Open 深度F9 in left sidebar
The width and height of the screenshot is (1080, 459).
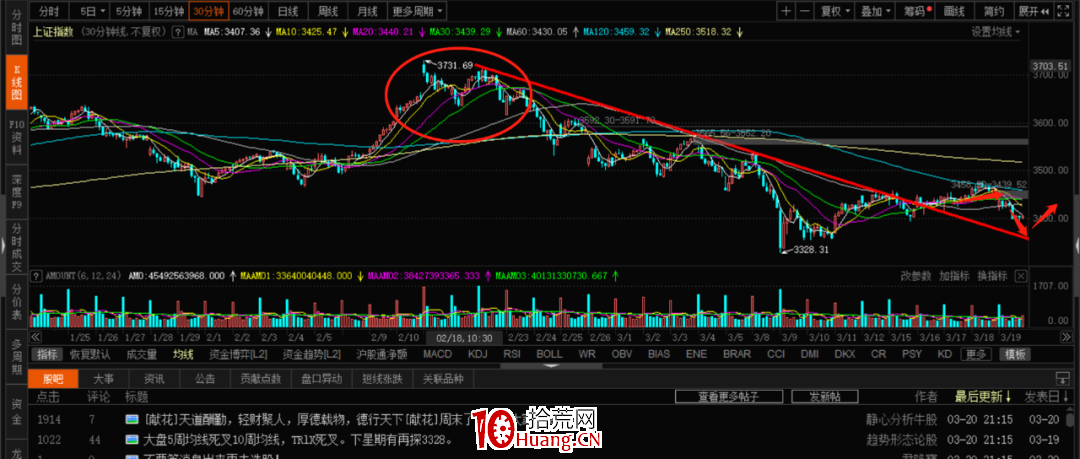pos(17,190)
